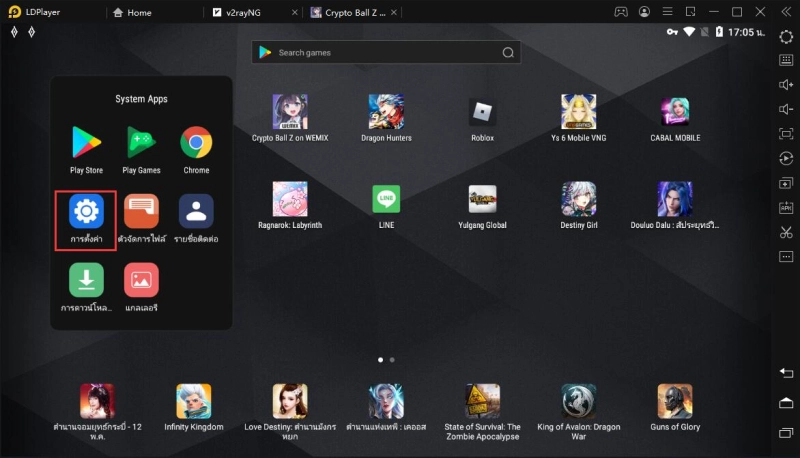This screenshot has width=800, height=458.
Task: Open the gamepad controller settings
Action: [x=621, y=12]
